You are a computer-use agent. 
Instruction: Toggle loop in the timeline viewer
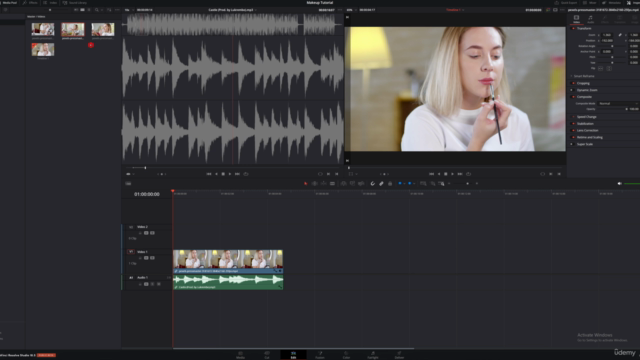click(469, 174)
